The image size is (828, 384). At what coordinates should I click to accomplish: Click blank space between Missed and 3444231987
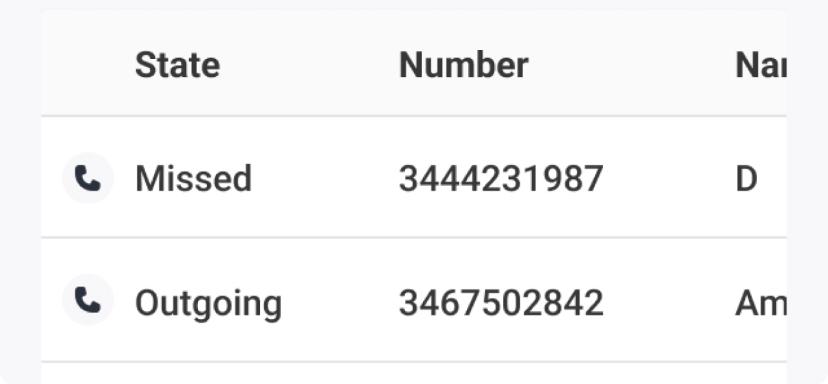coord(325,179)
